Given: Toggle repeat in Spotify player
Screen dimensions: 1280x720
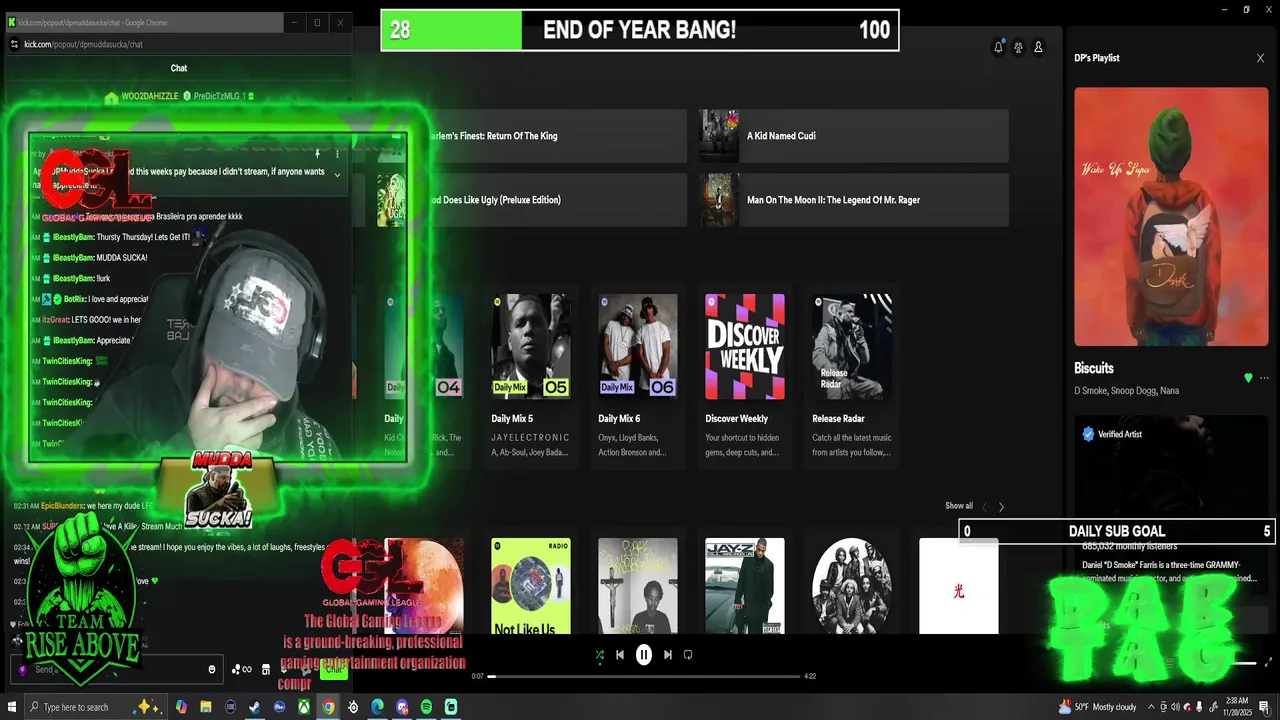Looking at the screenshot, I should pos(688,655).
